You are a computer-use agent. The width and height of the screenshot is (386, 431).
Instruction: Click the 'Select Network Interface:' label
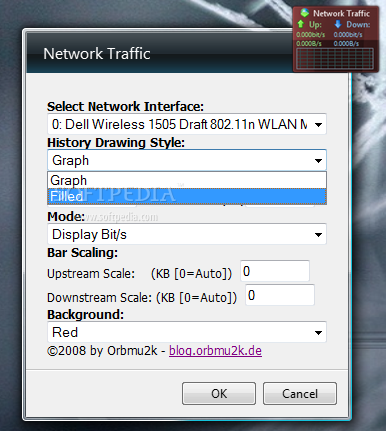click(x=125, y=107)
